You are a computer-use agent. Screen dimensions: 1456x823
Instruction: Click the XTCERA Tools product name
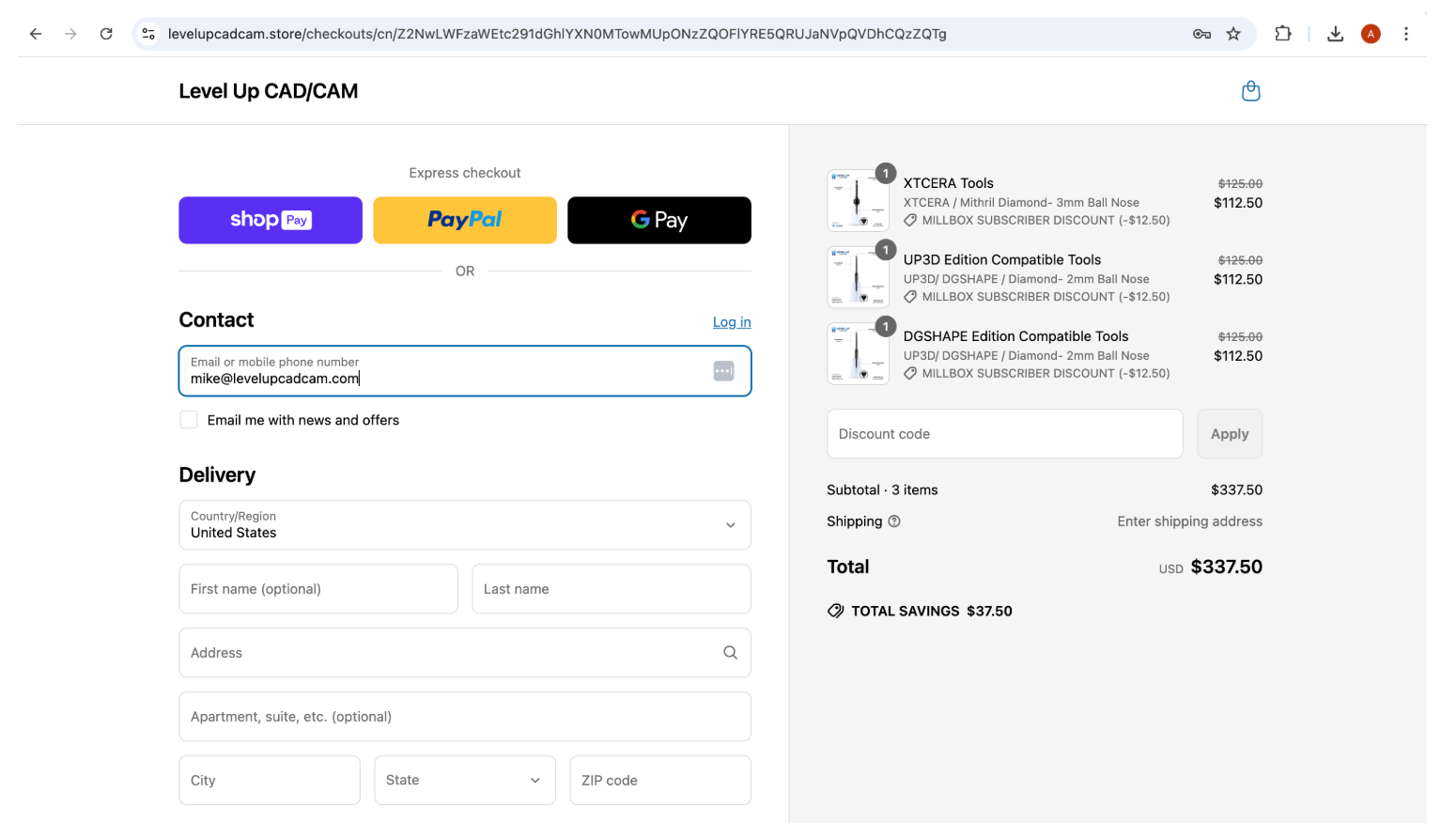[x=949, y=183]
